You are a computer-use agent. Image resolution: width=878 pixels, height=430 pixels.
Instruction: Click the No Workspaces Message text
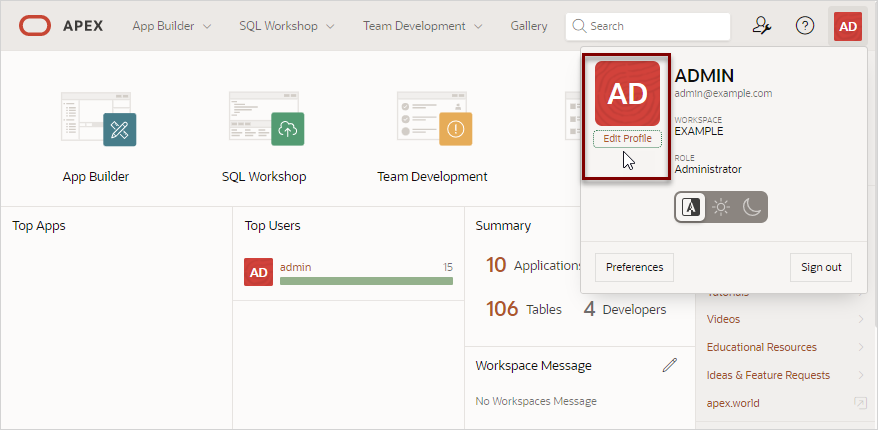(536, 401)
